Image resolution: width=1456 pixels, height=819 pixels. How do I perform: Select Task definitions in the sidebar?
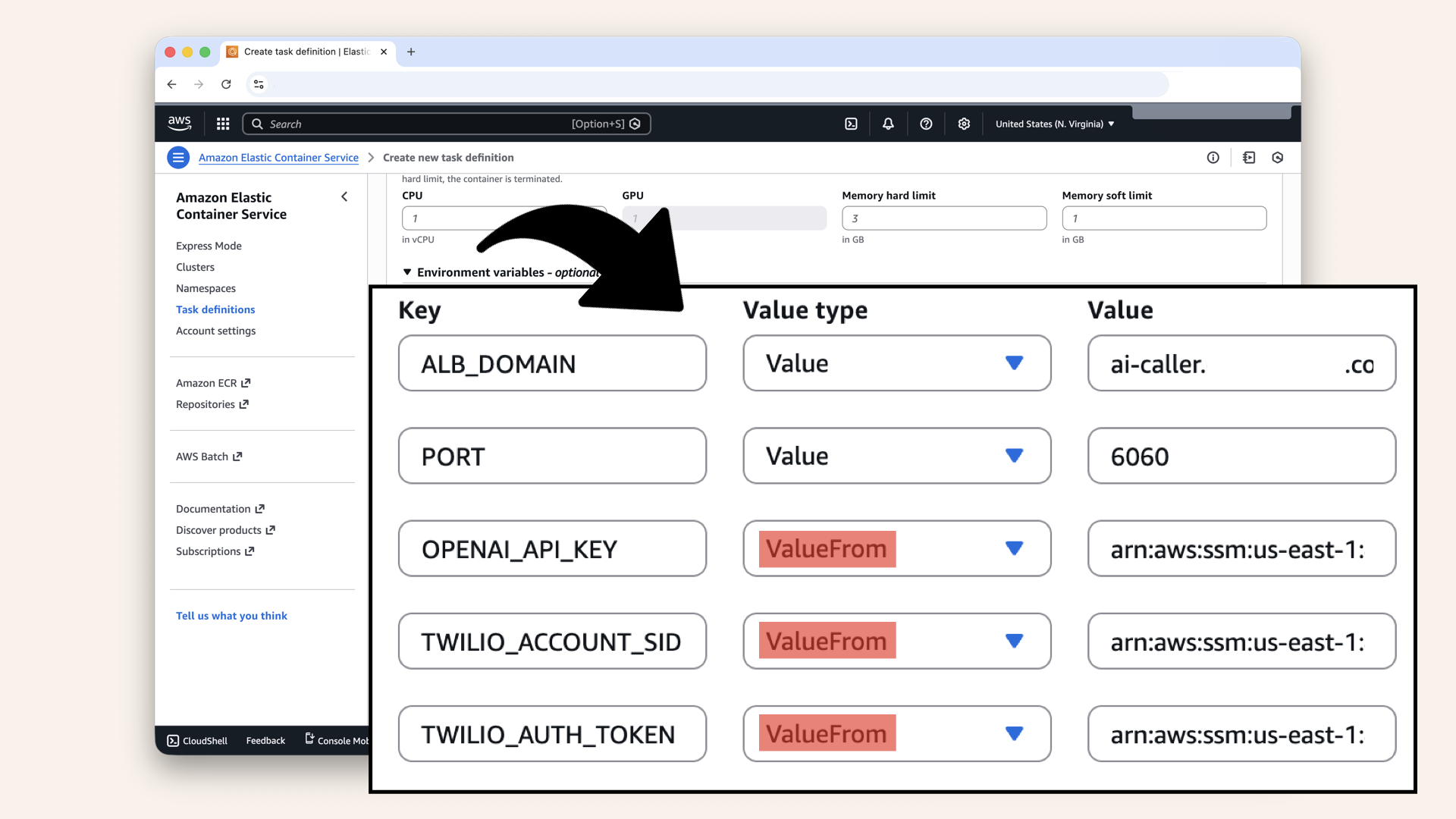pyautogui.click(x=215, y=309)
